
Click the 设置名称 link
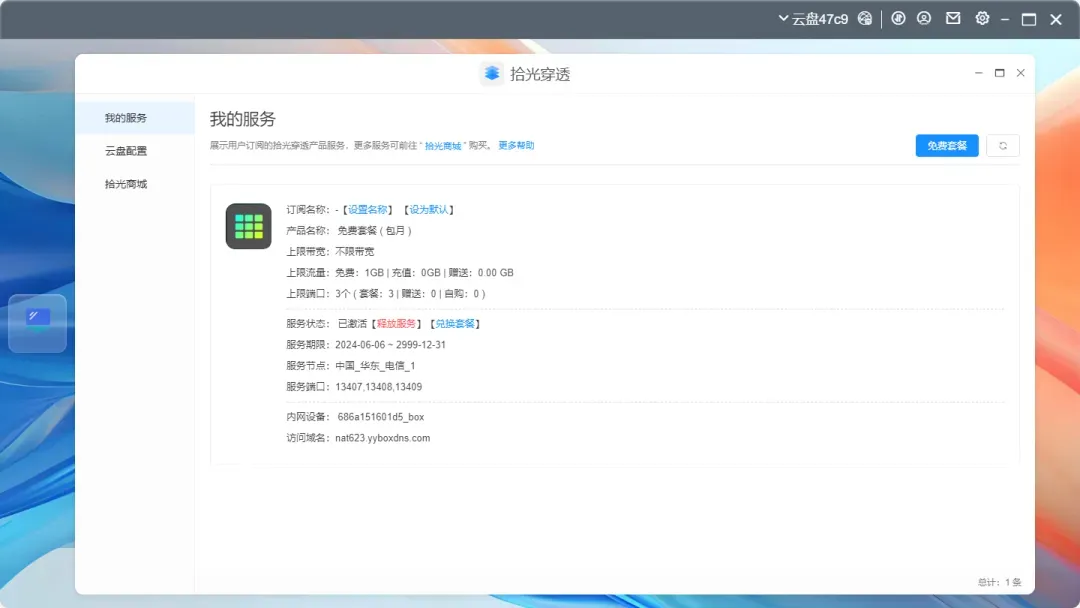(367, 209)
